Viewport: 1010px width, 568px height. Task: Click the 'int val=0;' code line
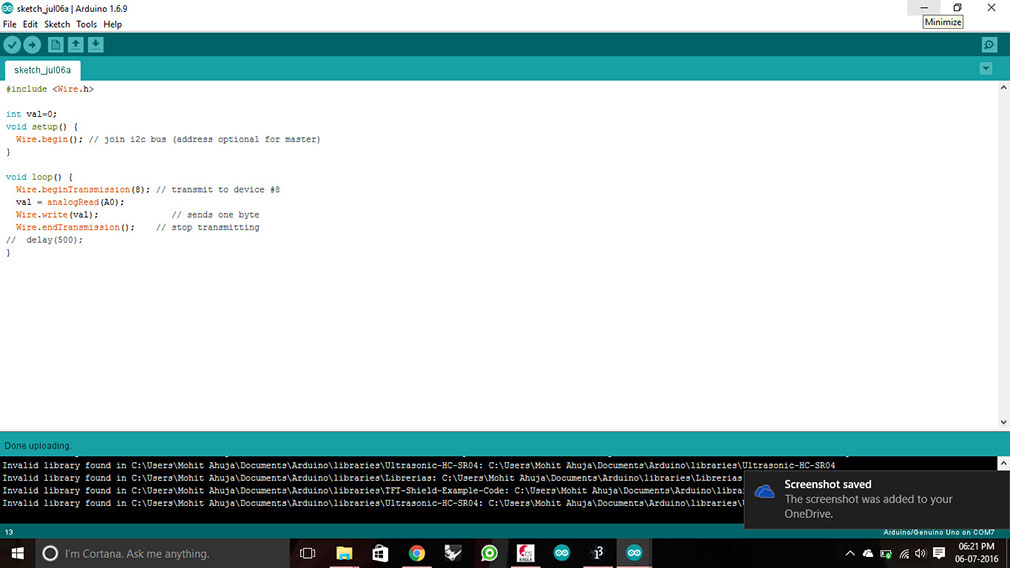(32, 114)
